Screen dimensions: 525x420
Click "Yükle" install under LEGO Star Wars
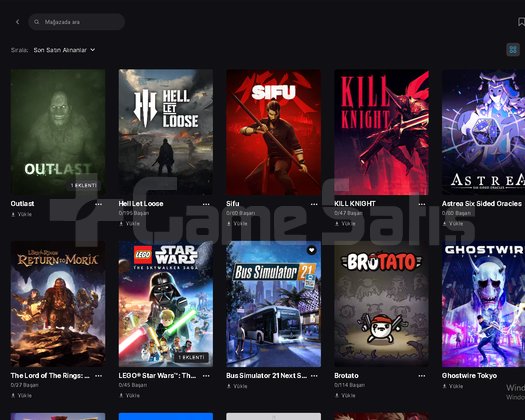click(x=130, y=396)
